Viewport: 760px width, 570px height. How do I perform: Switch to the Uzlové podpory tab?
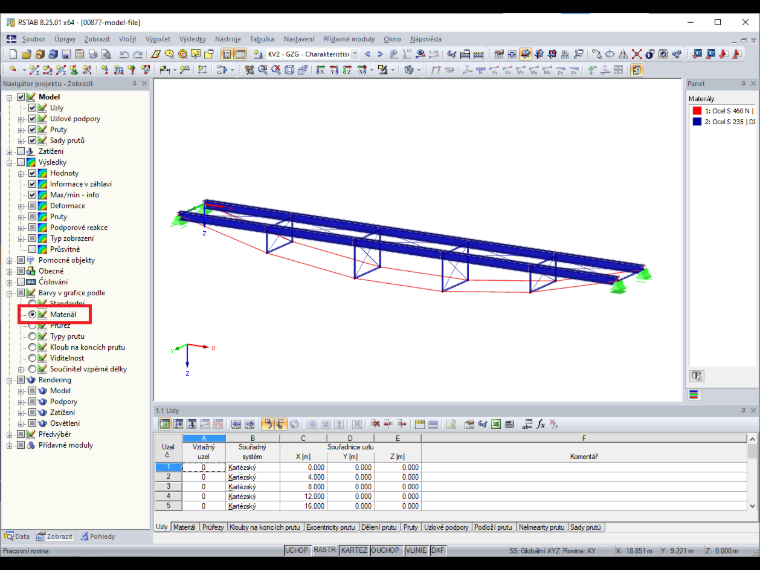(446, 527)
